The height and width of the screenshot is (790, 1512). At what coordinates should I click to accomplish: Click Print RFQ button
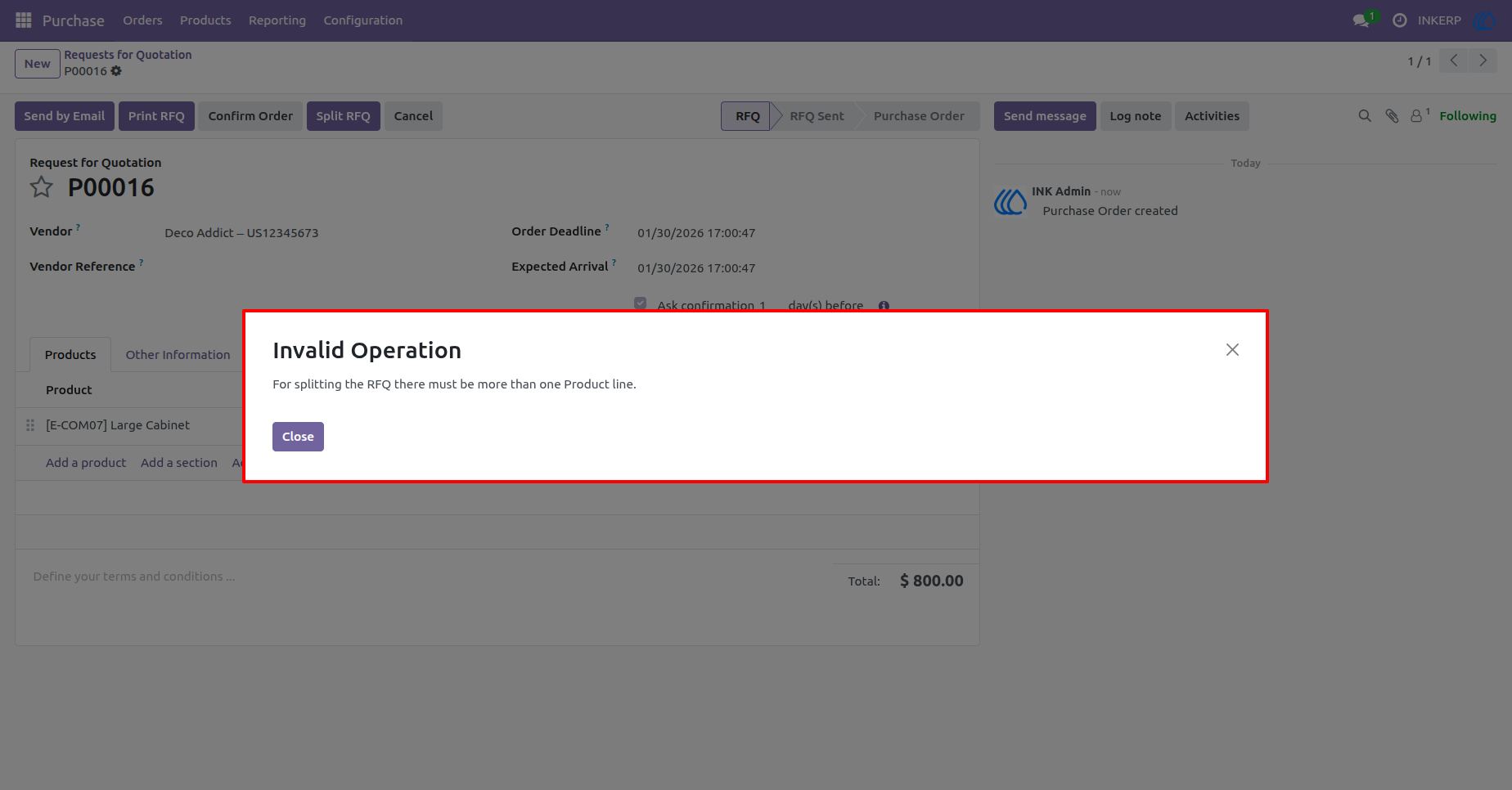click(156, 116)
